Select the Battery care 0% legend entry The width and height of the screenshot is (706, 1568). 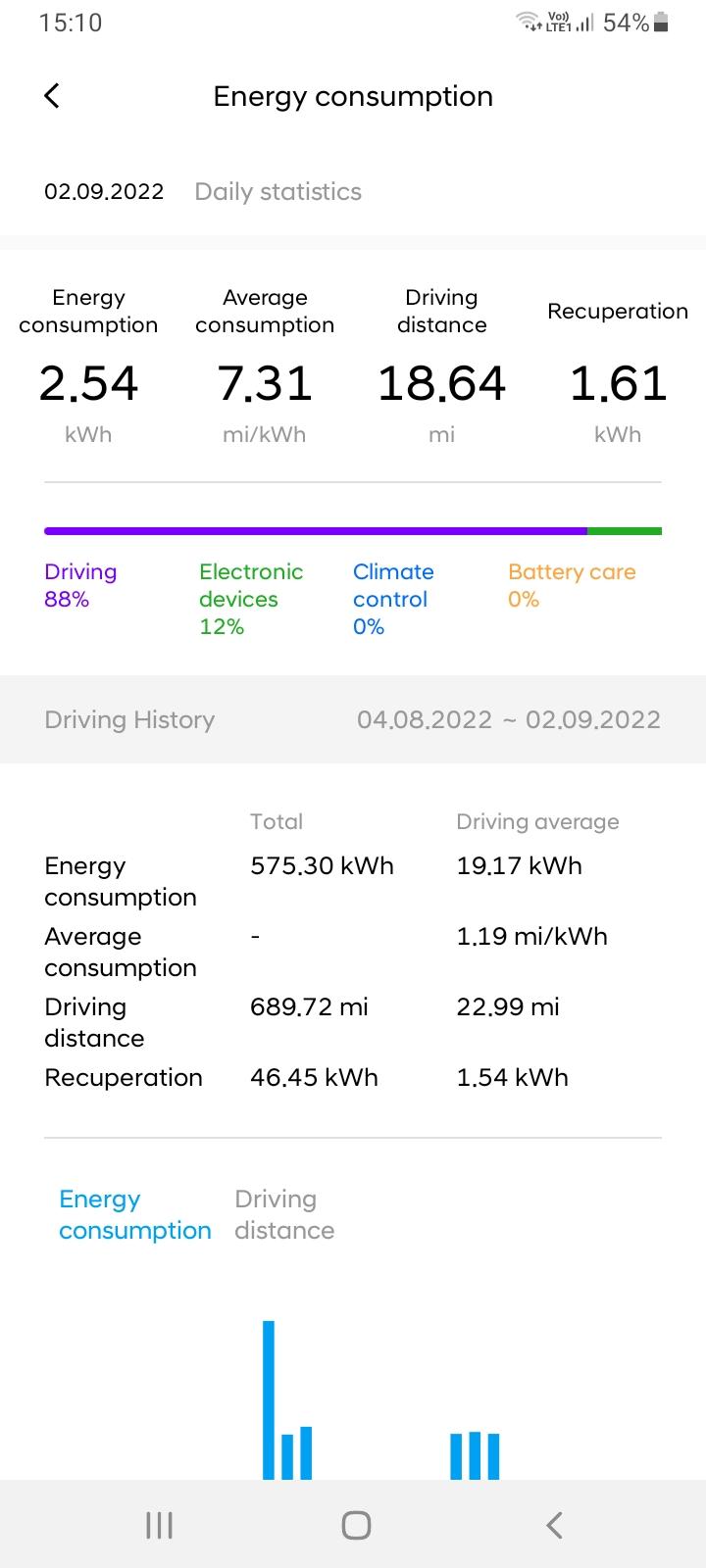pos(572,585)
